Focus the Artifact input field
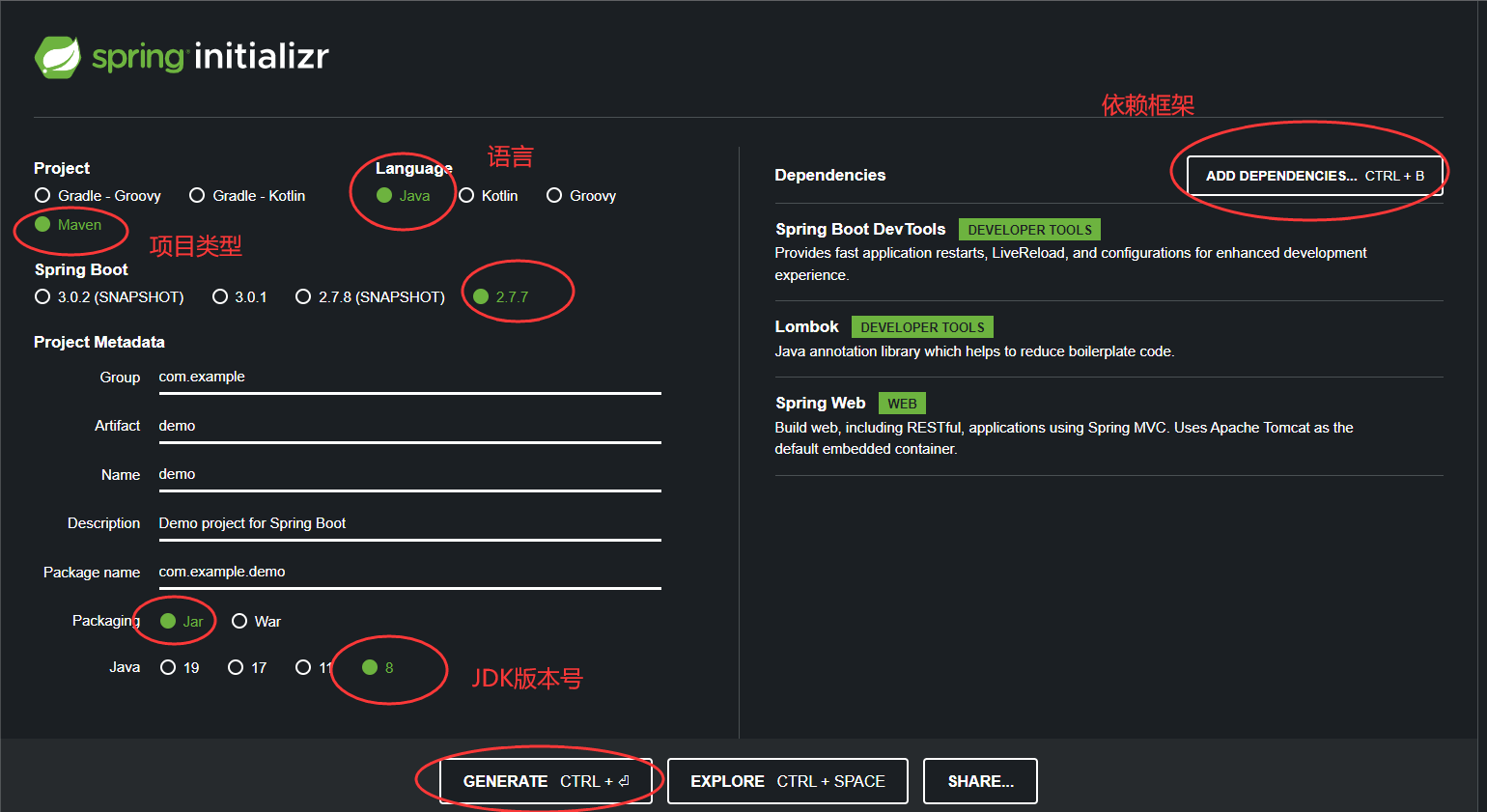1487x812 pixels. (x=409, y=427)
